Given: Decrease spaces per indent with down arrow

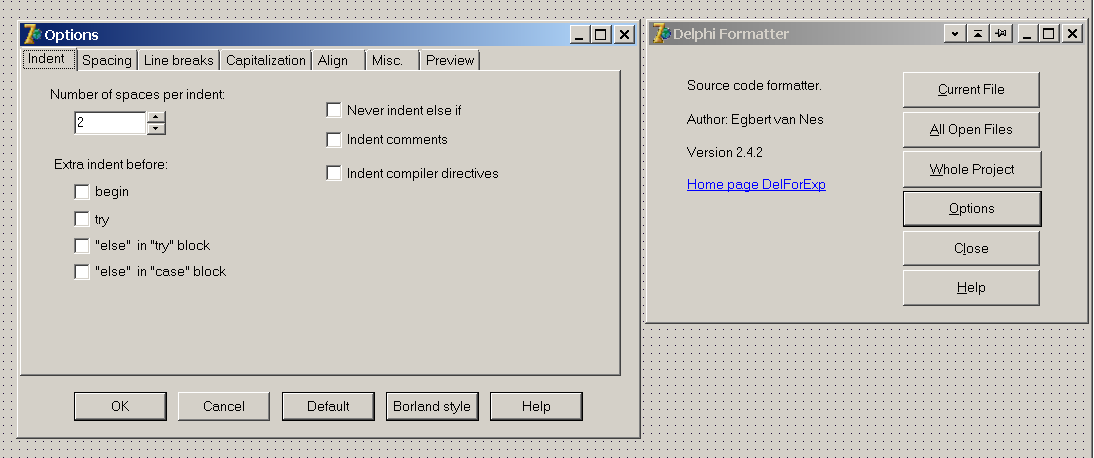Looking at the screenshot, I should pyautogui.click(x=157, y=128).
